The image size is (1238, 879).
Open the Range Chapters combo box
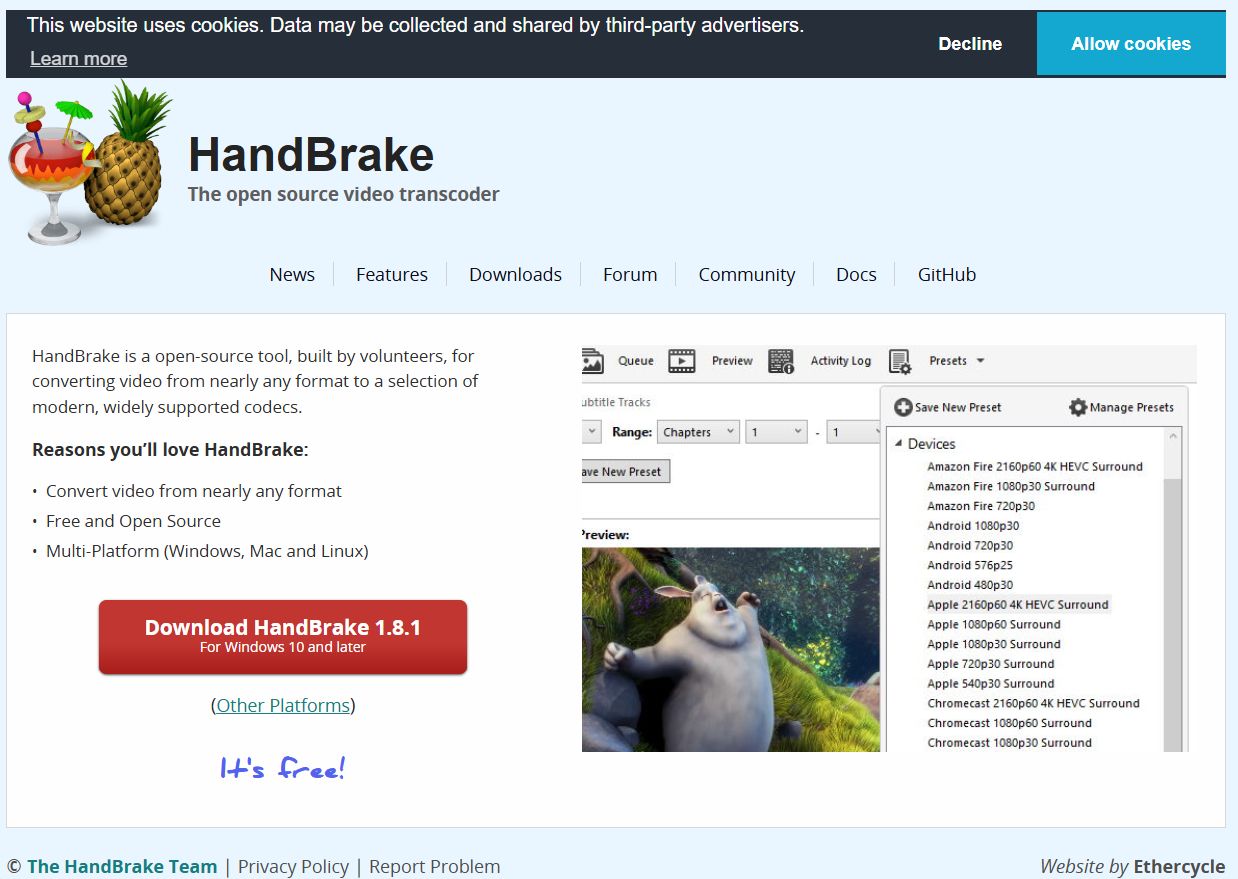pyautogui.click(x=698, y=432)
